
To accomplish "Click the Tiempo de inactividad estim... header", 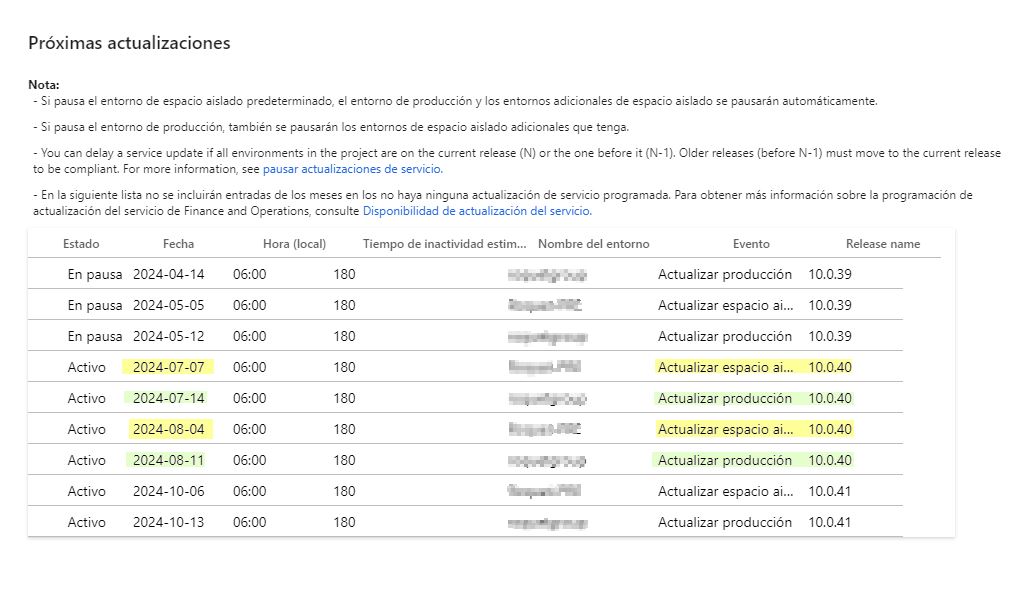I will [444, 244].
